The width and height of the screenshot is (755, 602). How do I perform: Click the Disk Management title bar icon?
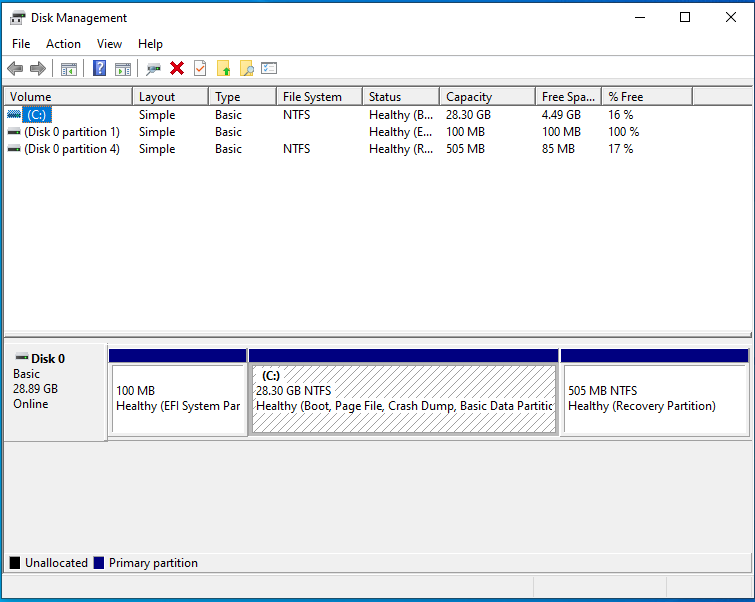pyautogui.click(x=17, y=18)
